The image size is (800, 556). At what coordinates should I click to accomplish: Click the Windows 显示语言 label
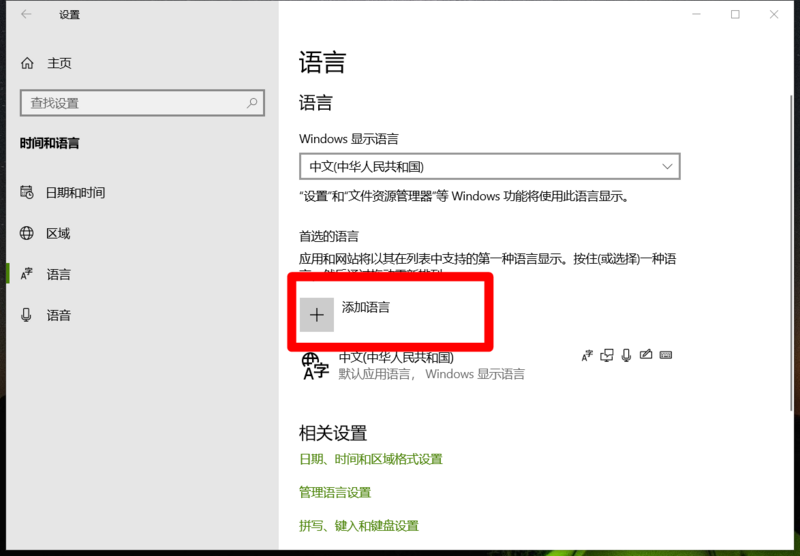pos(348,139)
